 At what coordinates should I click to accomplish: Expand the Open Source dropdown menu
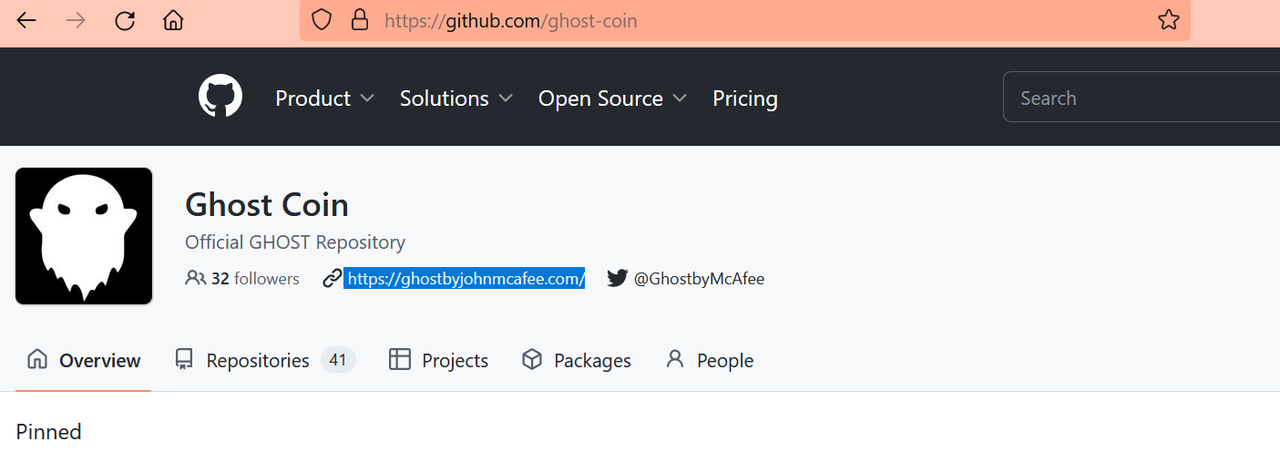pos(612,98)
